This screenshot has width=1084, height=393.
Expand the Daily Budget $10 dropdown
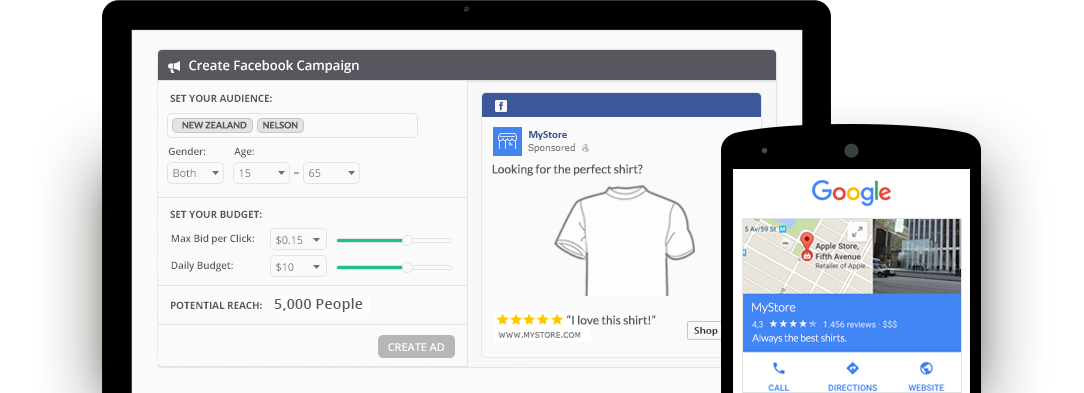298,266
